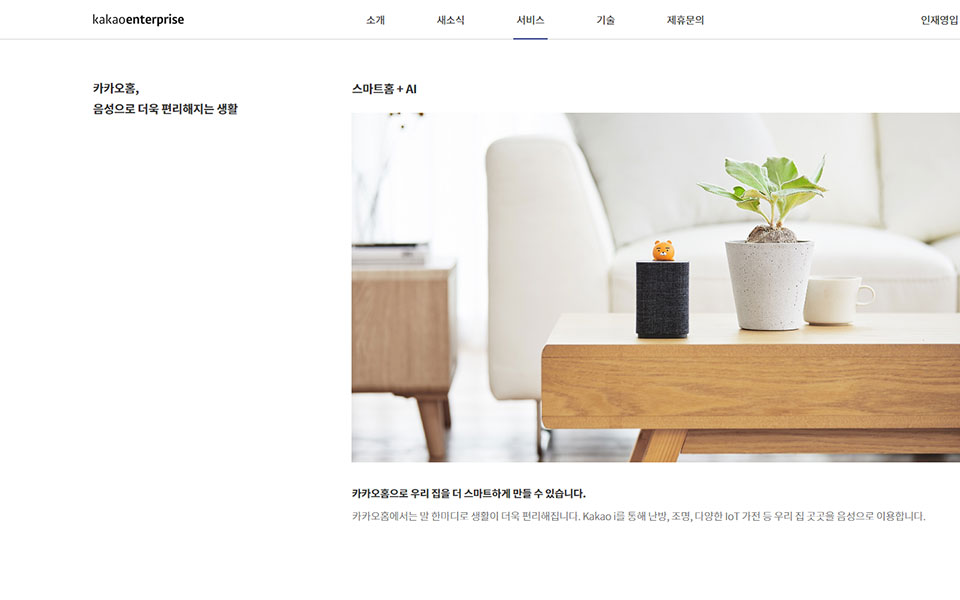The height and width of the screenshot is (600, 960).
Task: Click the 음성으로 더욱 편리해지는 생활 subtitle
Action: pos(165,109)
